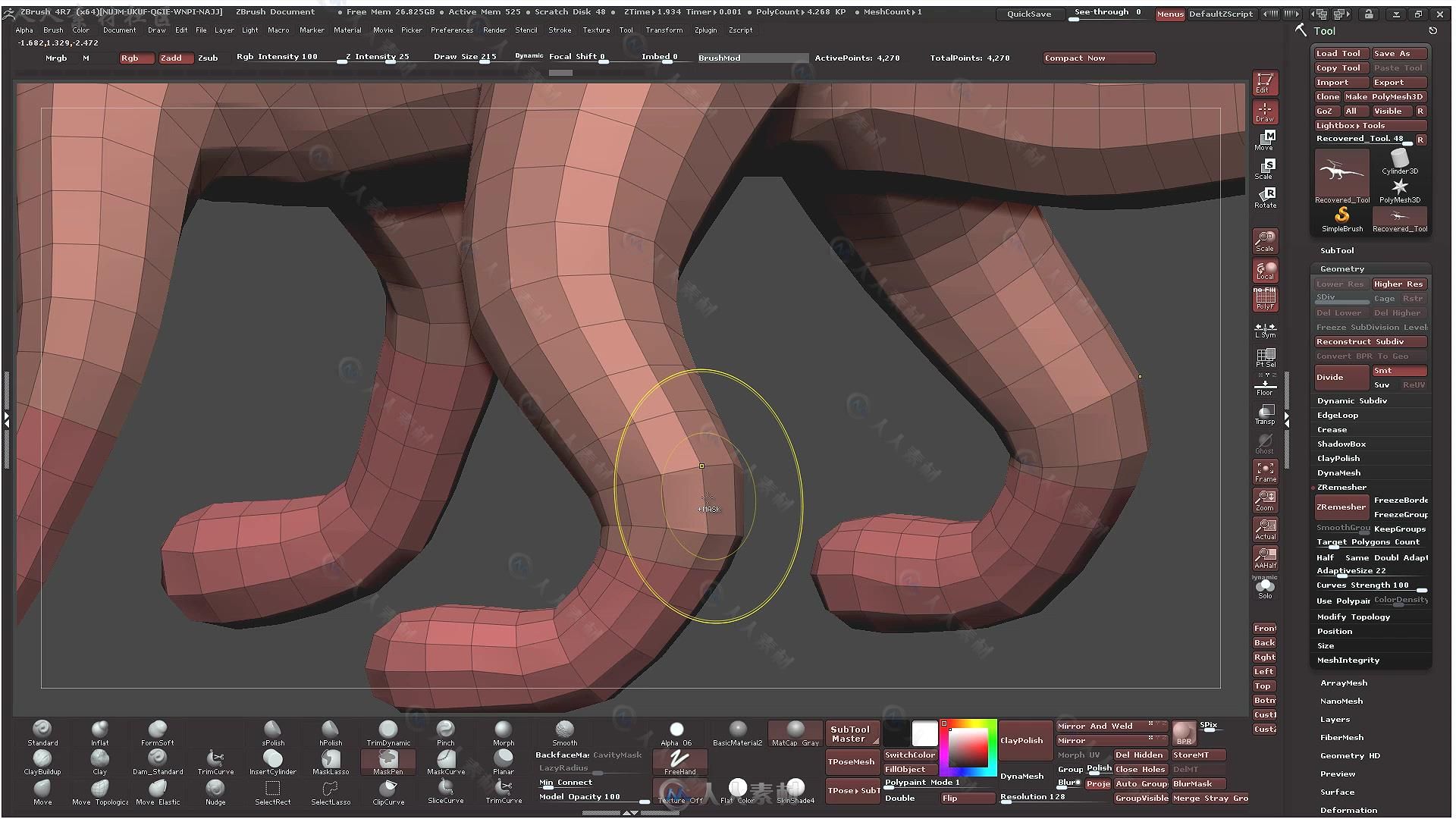Open the Texture menu
Viewport: 1456px width, 819px height.
[x=596, y=30]
